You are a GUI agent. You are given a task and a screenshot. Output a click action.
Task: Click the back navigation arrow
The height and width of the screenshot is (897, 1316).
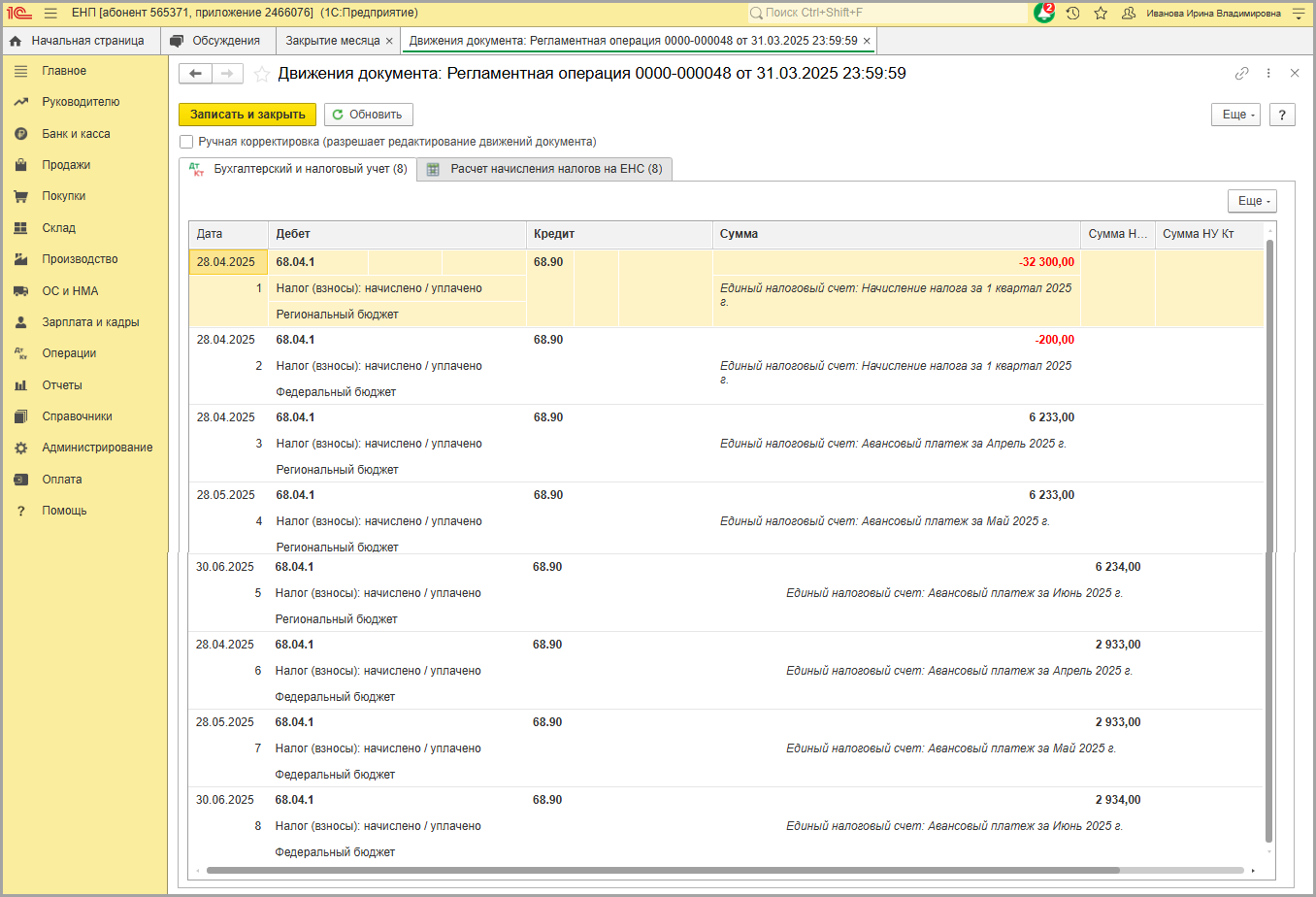[195, 74]
